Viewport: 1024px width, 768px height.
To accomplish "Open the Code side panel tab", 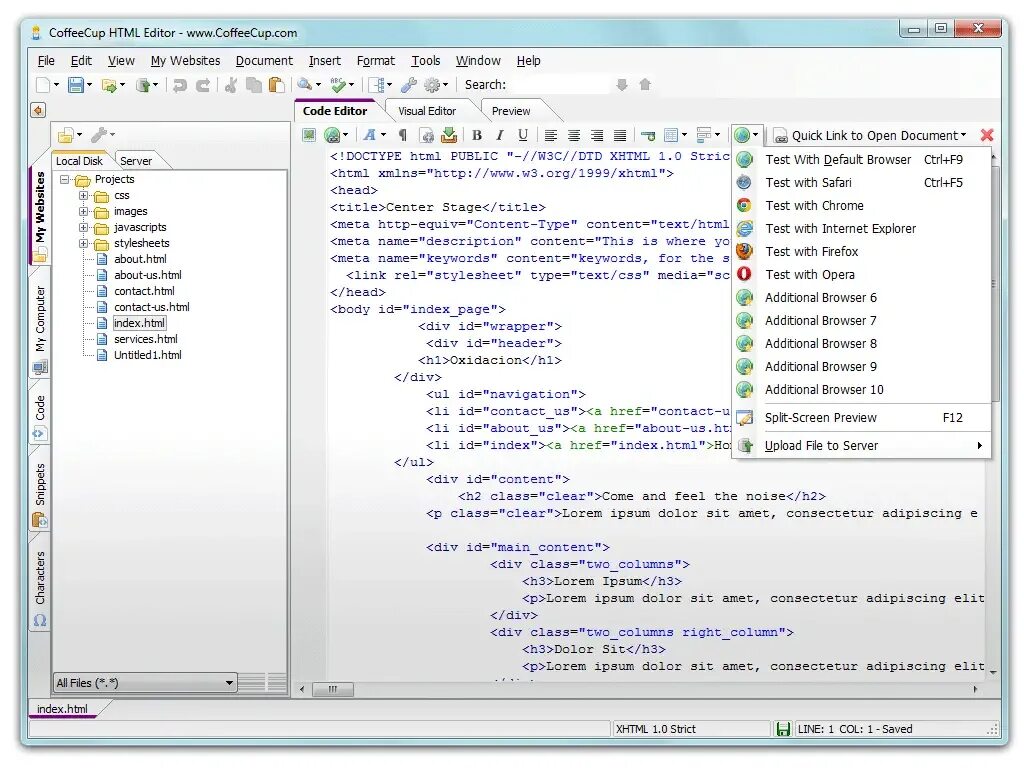I will tap(40, 416).
